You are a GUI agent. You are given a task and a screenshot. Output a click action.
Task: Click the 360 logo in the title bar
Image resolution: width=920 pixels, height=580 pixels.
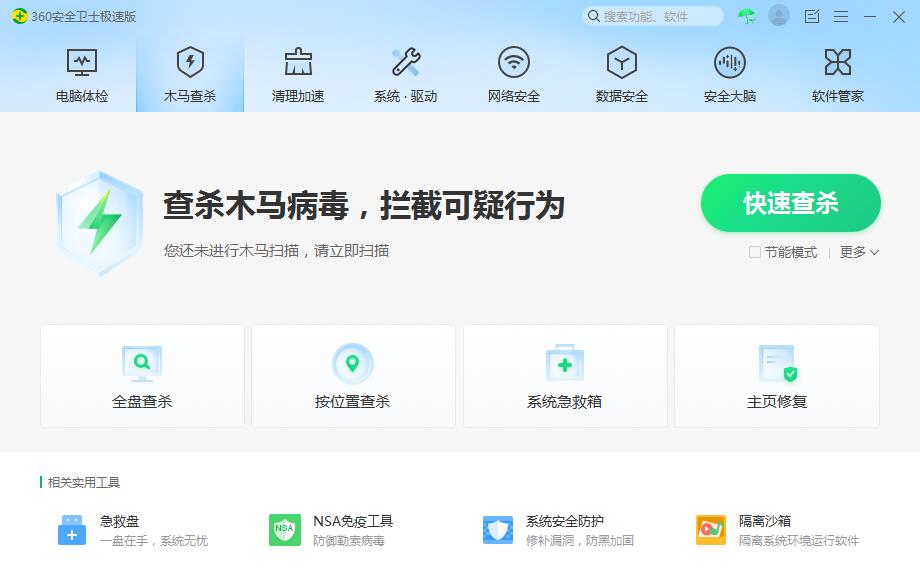[x=19, y=16]
